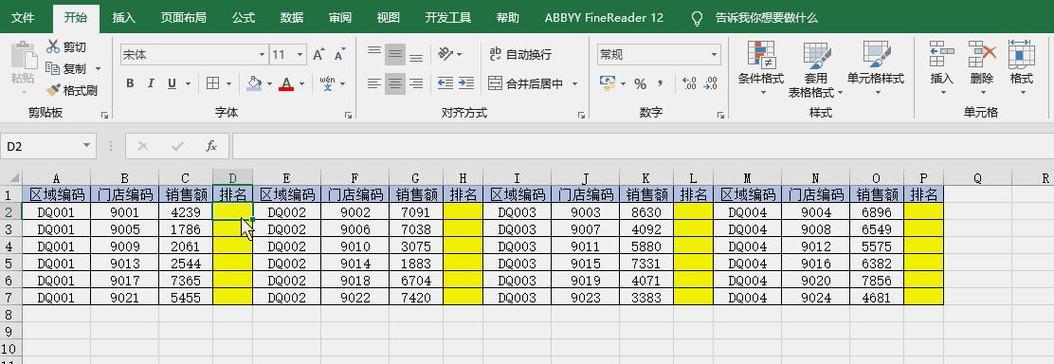Click the Increase Font Size icon

tap(319, 55)
